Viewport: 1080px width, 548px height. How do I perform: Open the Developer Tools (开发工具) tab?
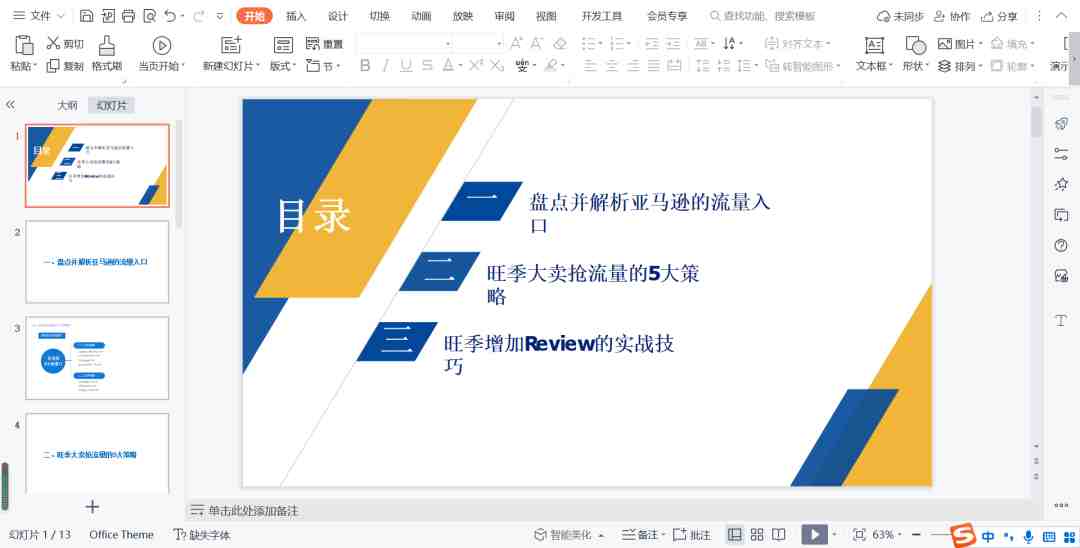601,16
